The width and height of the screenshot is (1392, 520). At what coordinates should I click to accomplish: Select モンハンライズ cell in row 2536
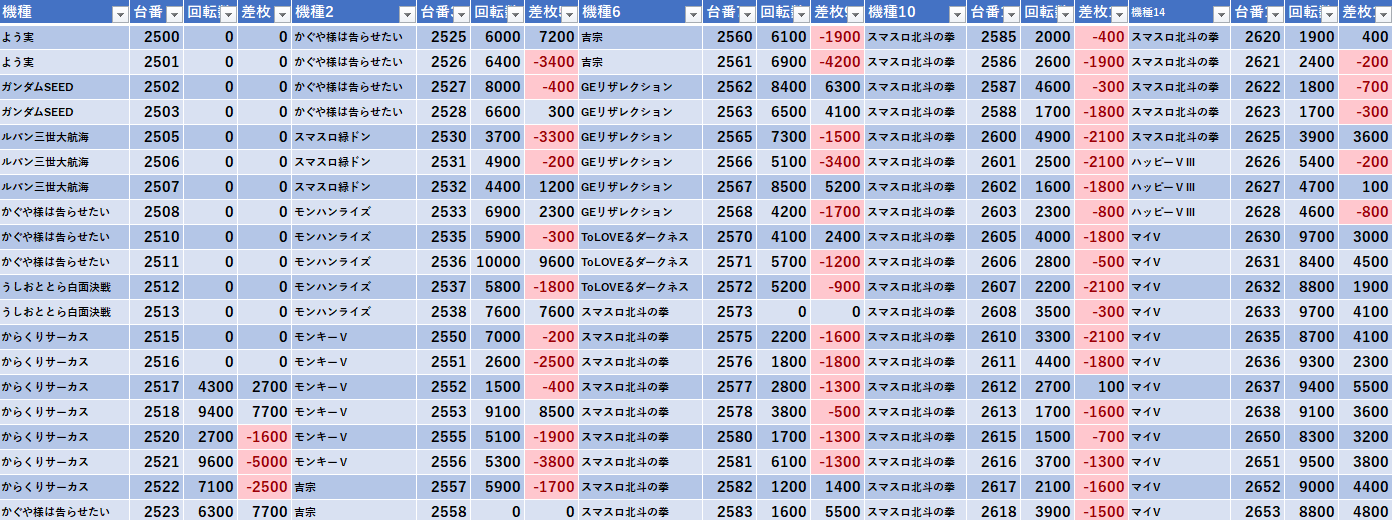pyautogui.click(x=354, y=262)
